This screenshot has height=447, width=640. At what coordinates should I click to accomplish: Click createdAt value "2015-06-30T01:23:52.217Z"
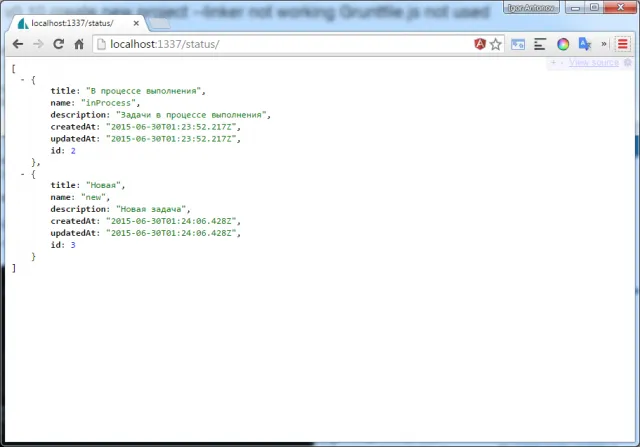tap(171, 127)
